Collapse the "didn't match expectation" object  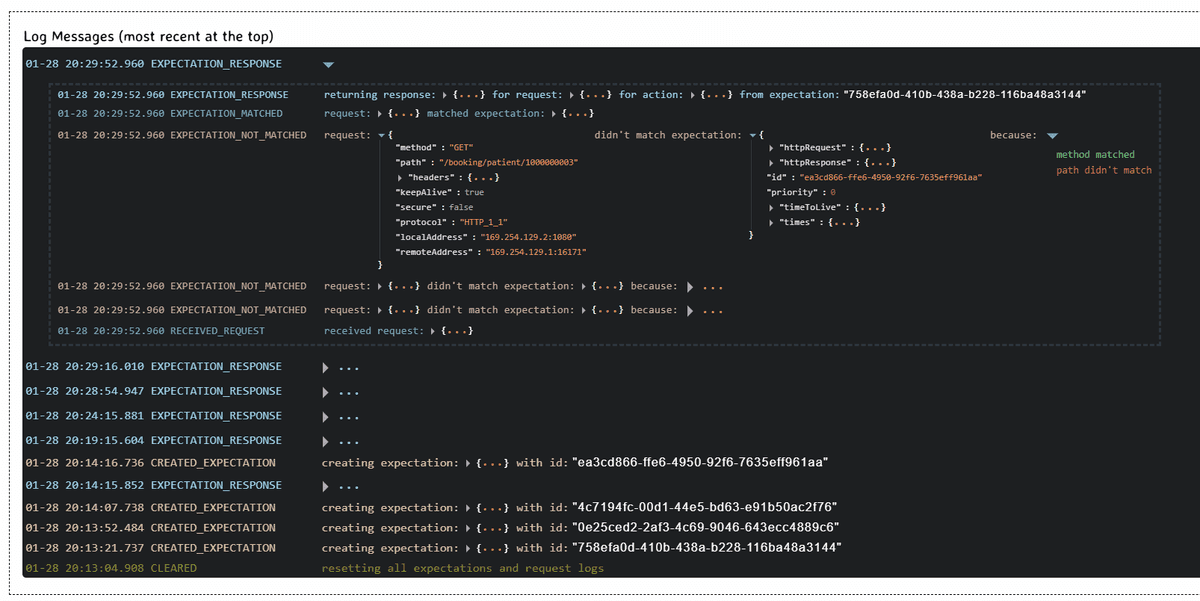click(x=750, y=134)
